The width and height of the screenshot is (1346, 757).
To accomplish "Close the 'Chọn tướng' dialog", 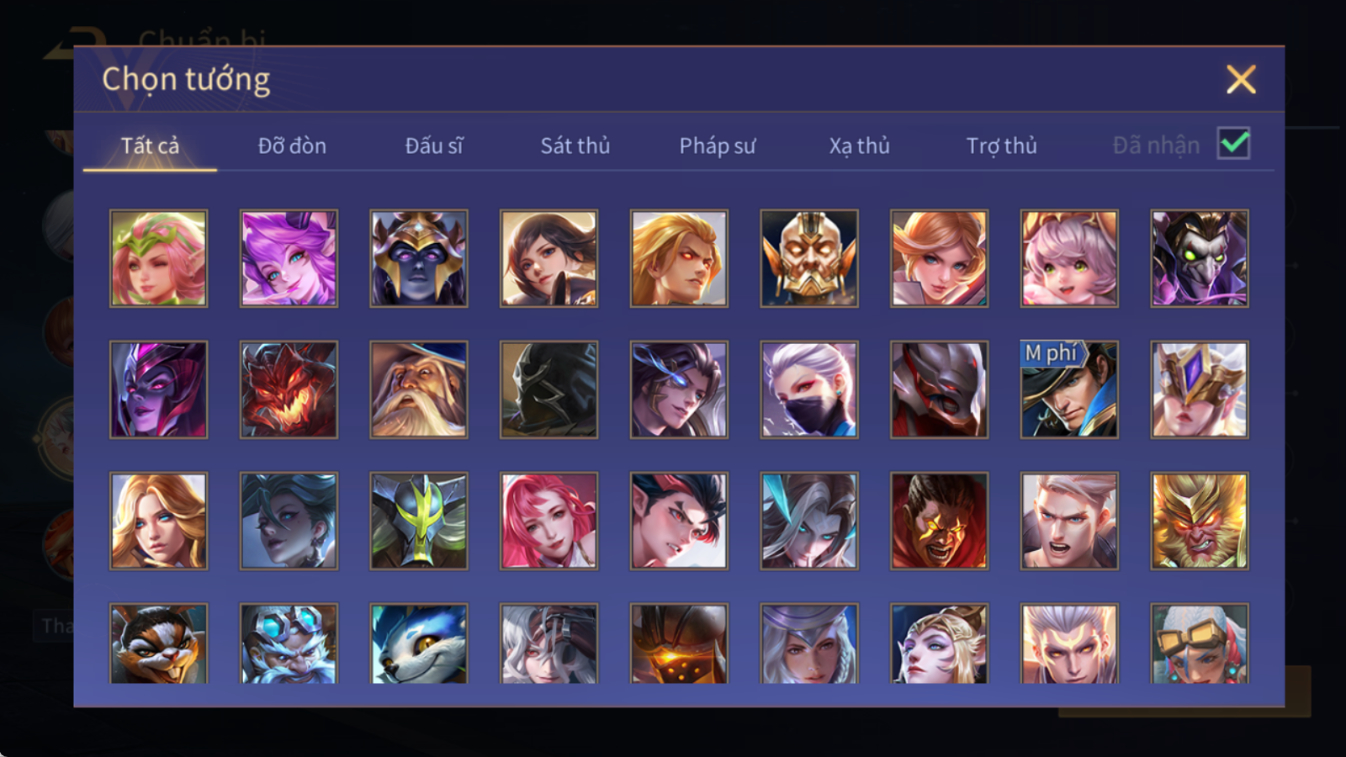I will pyautogui.click(x=1241, y=79).
